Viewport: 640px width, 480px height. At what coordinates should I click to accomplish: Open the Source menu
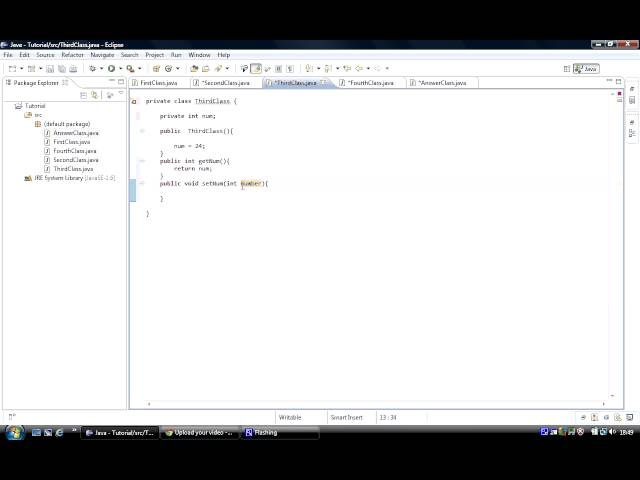45,55
